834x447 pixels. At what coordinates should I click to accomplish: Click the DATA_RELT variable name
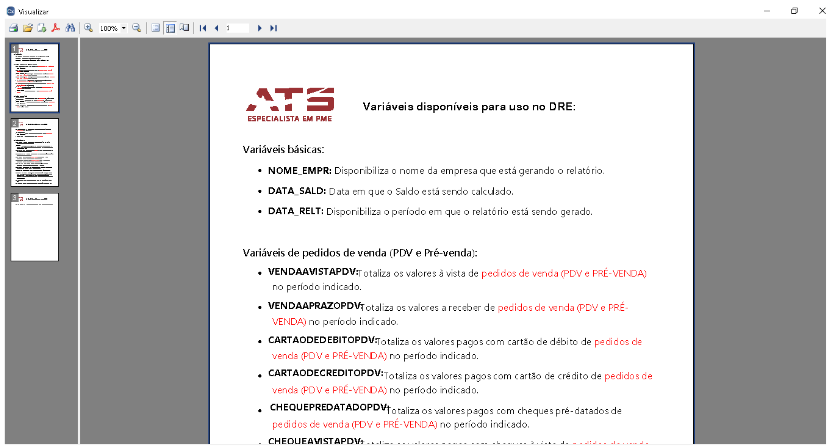pyautogui.click(x=295, y=211)
